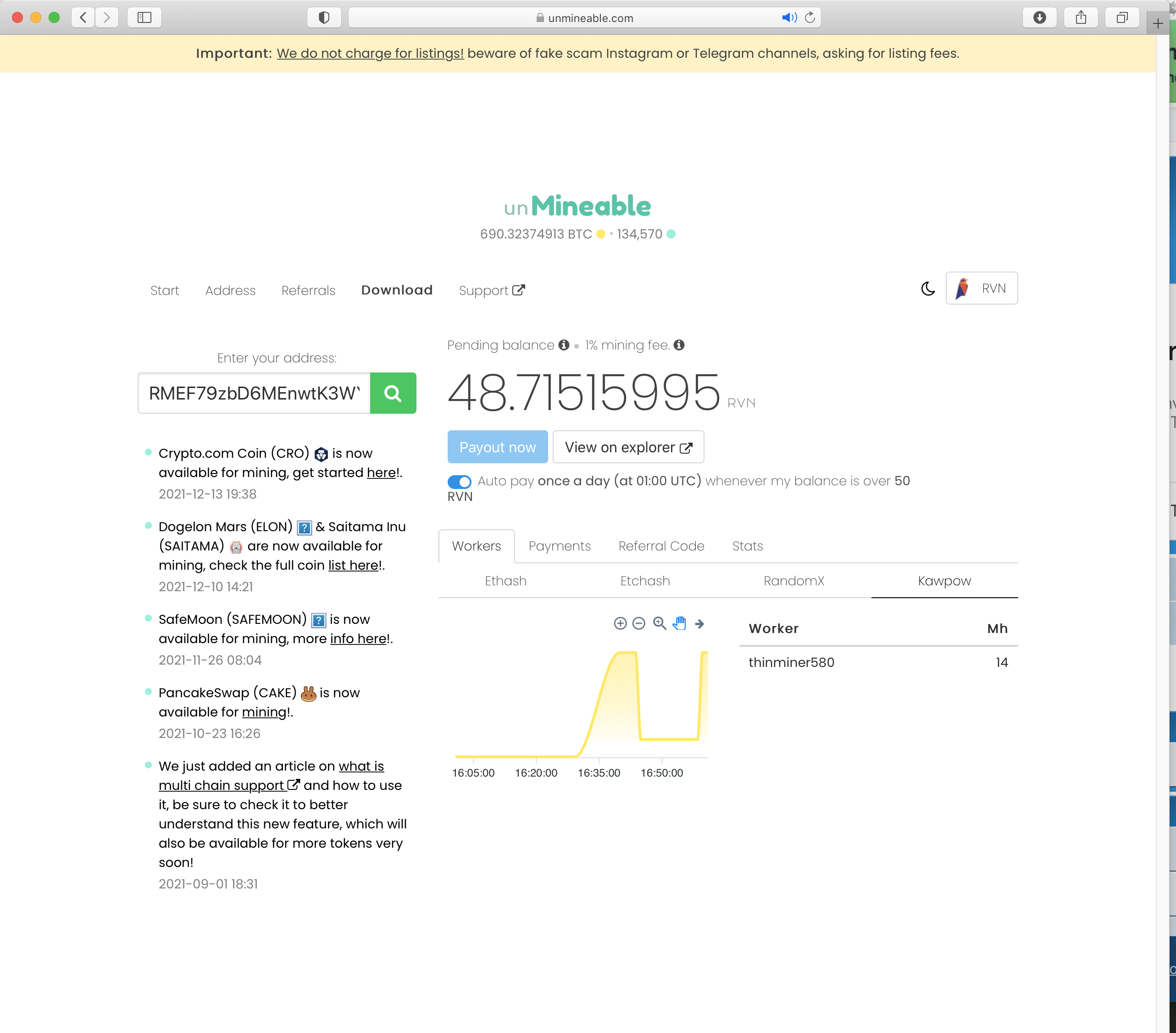This screenshot has width=1176, height=1033.
Task: Click the 134,570 miners count
Action: point(639,234)
